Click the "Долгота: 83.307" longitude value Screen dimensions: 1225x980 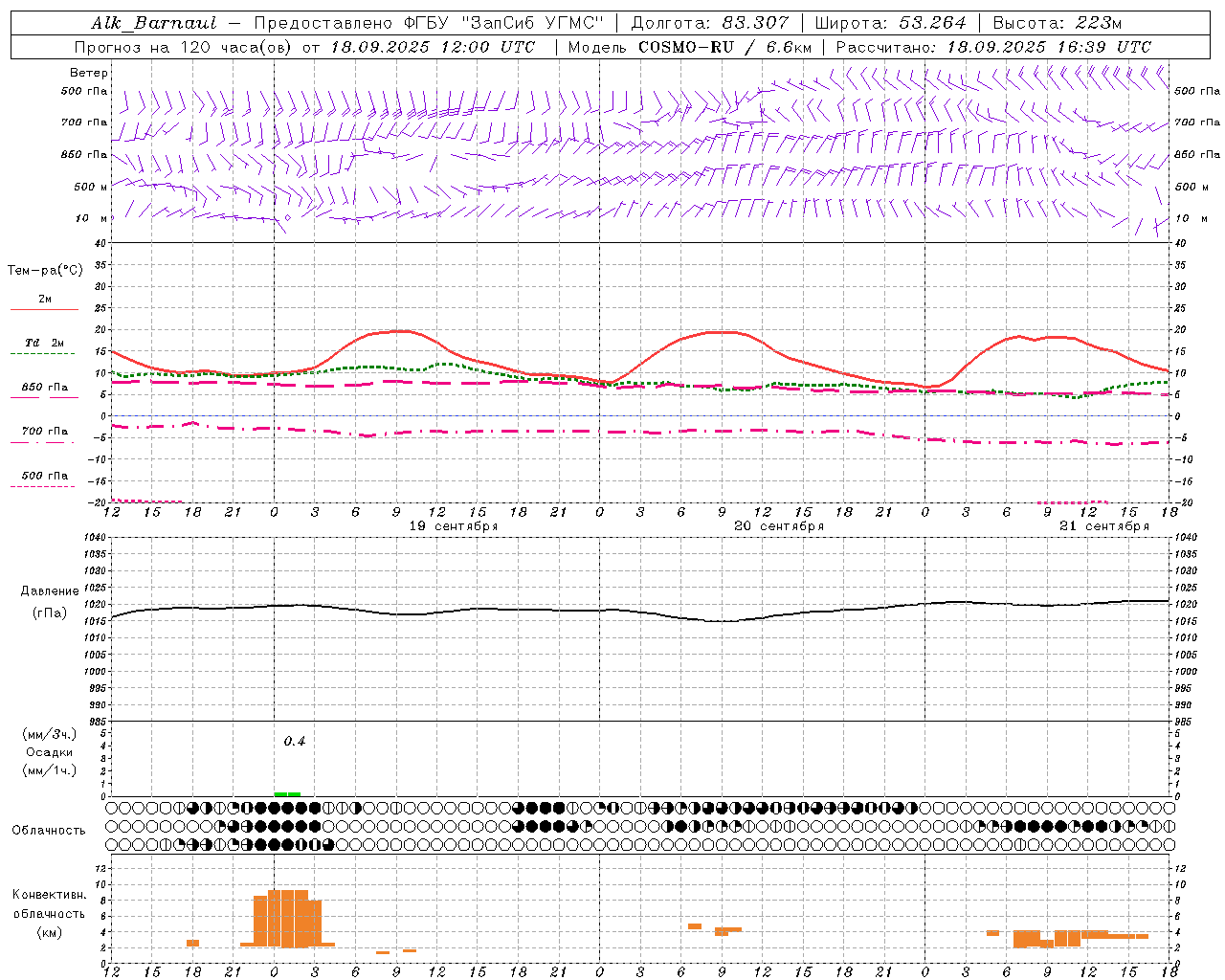710,23
